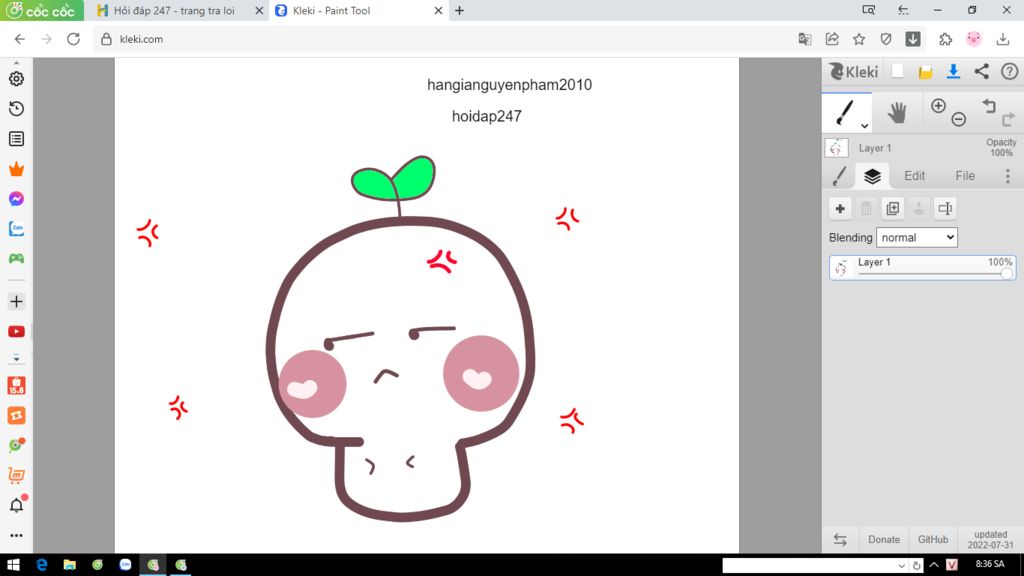Add a new layer
This screenshot has height=576, width=1024.
tap(840, 208)
